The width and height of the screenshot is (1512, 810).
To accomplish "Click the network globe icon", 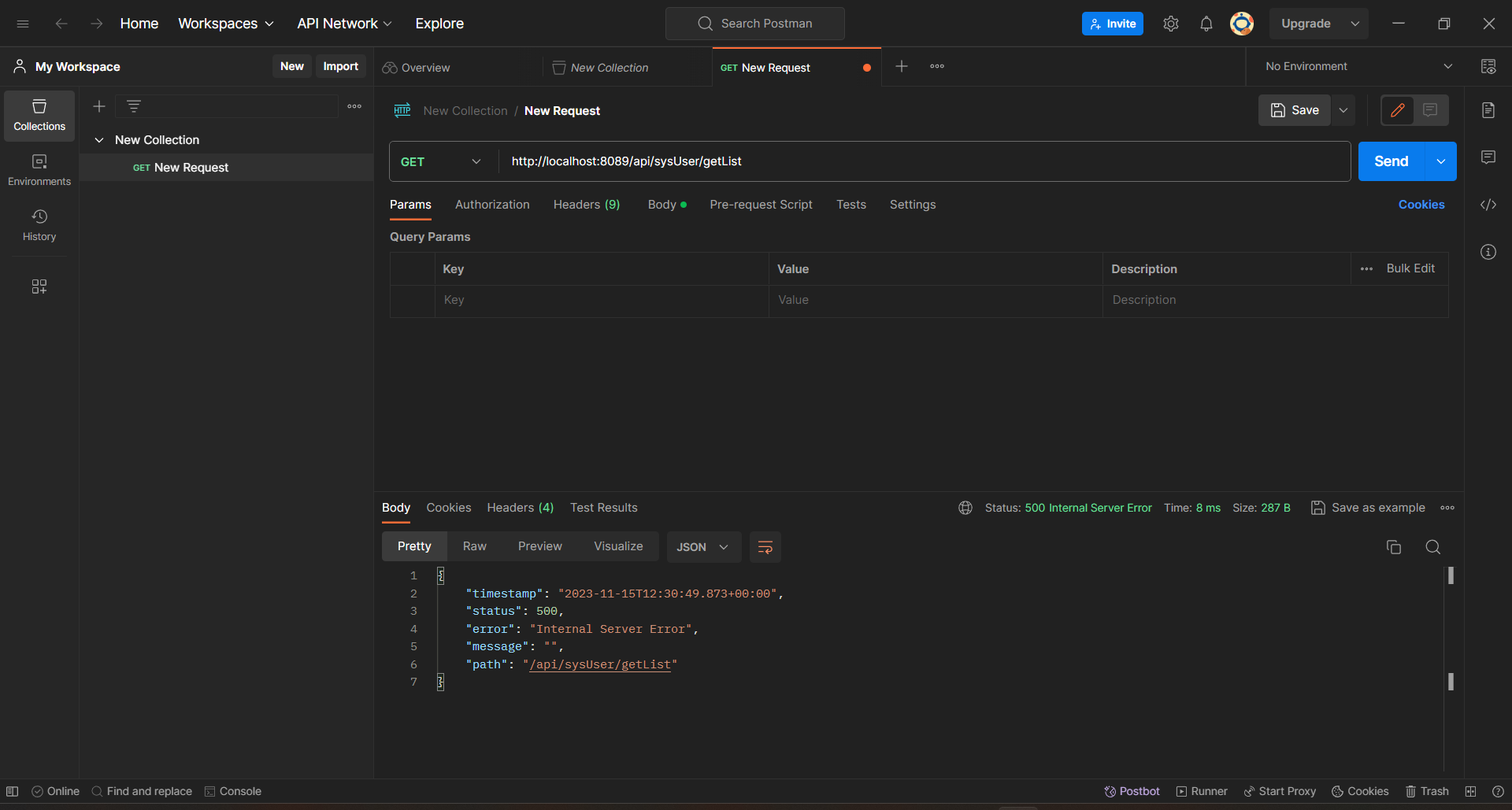I will [x=965, y=508].
